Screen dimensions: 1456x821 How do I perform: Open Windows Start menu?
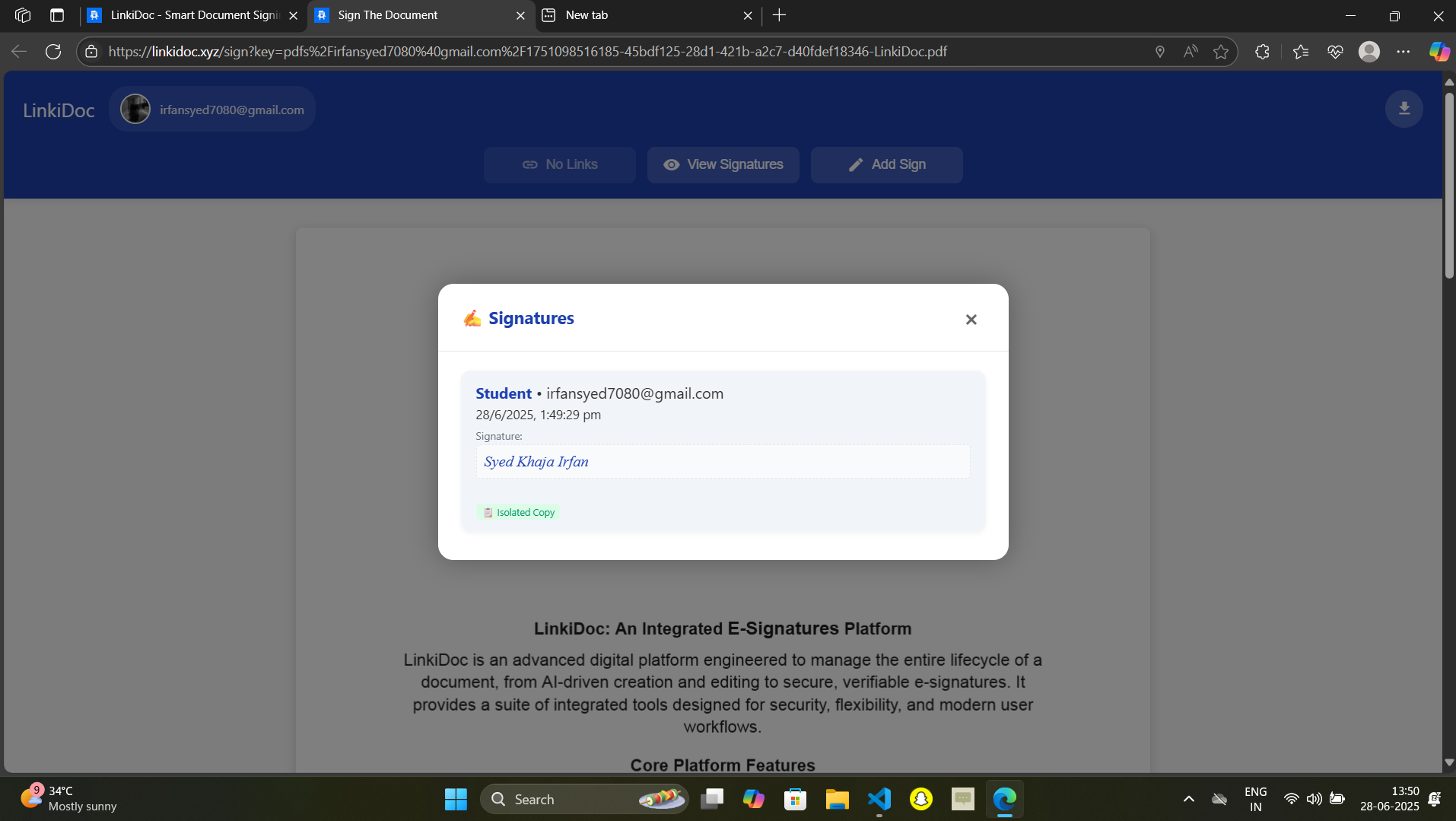(x=456, y=799)
